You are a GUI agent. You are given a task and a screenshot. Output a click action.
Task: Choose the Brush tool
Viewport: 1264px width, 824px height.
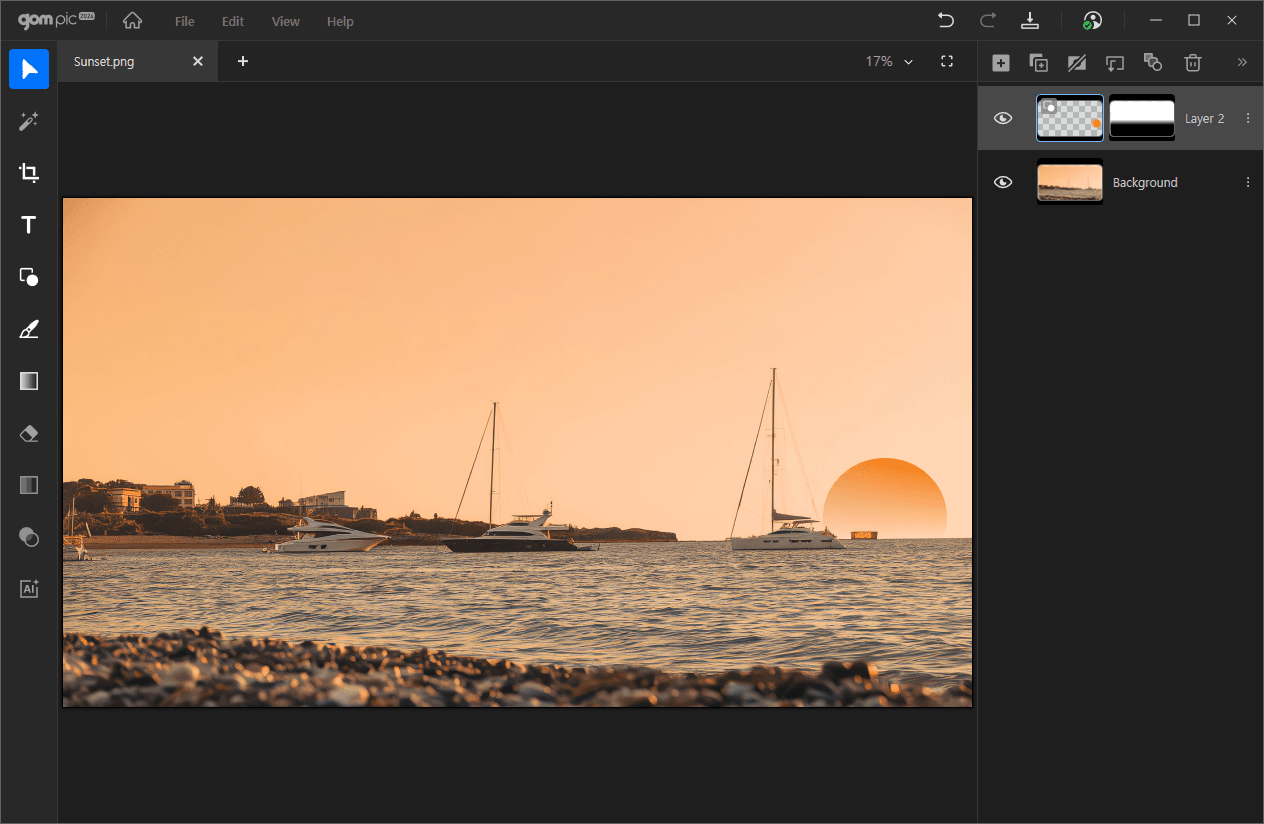pyautogui.click(x=29, y=329)
